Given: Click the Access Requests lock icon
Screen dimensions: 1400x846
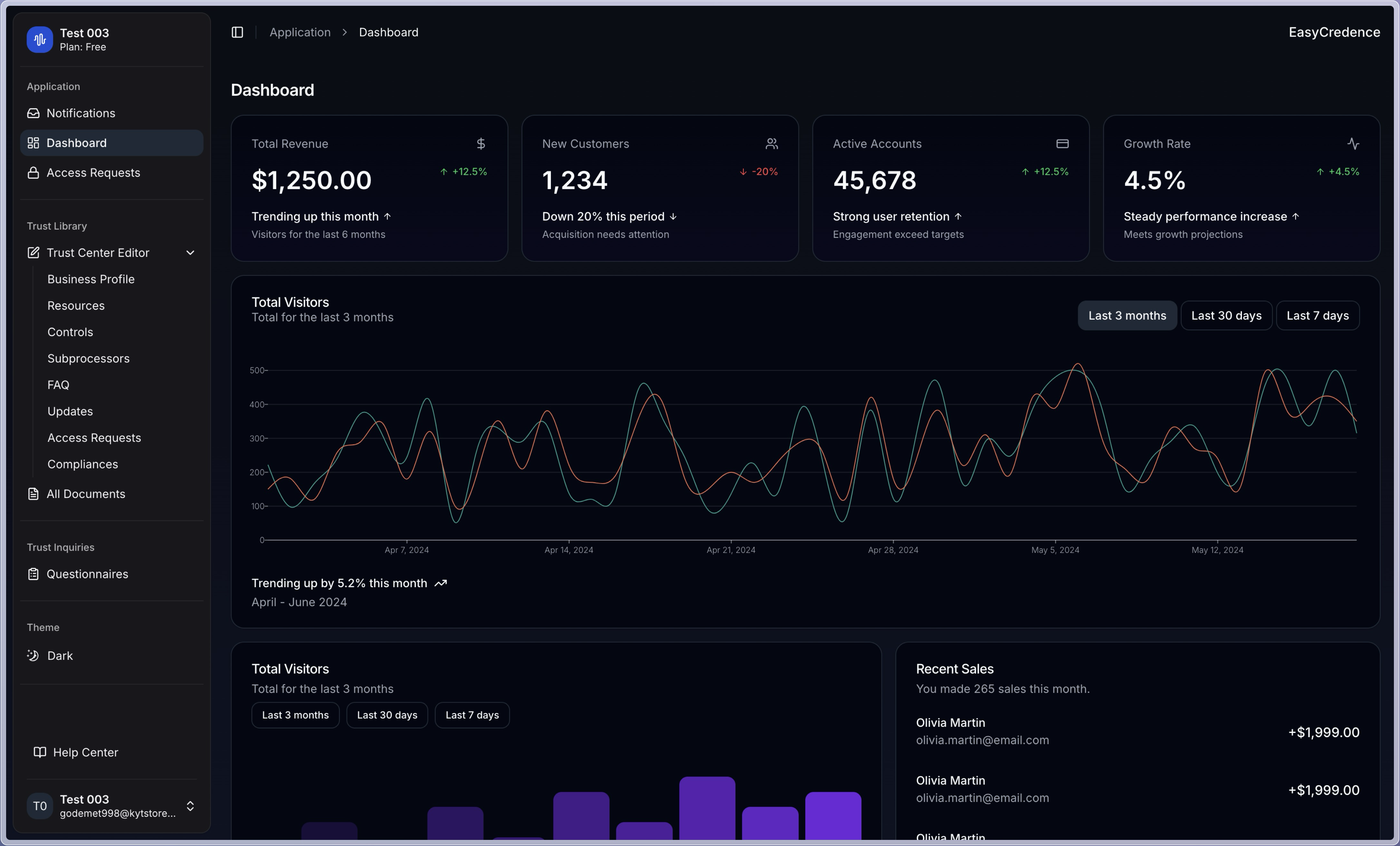Looking at the screenshot, I should [x=33, y=173].
